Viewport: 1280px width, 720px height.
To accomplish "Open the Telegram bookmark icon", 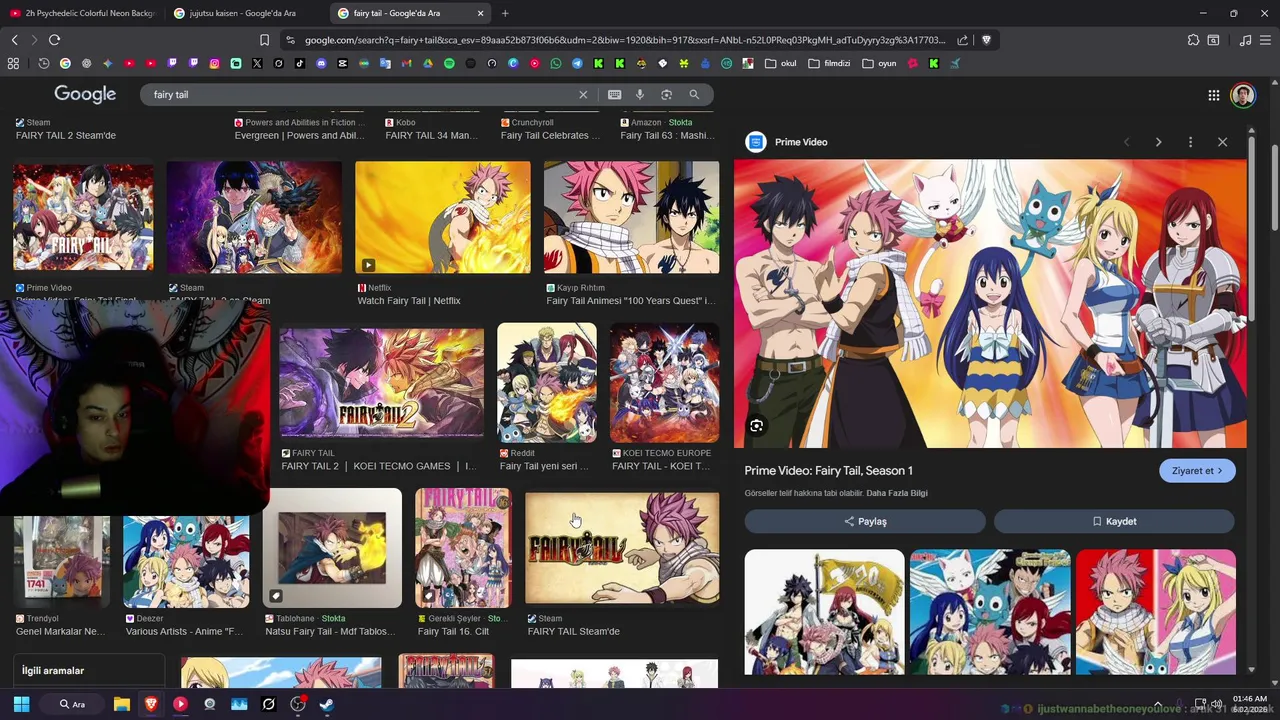I will click(x=577, y=63).
